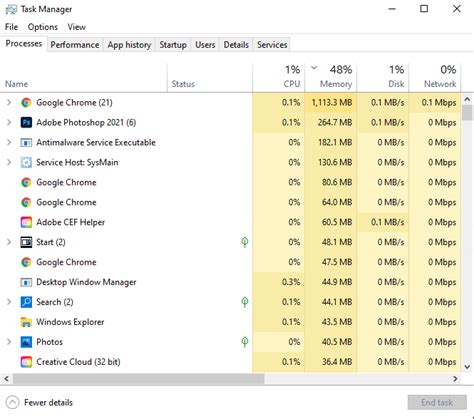This screenshot has width=474, height=419.
Task: Click the green leaf status icon for Start
Action: pyautogui.click(x=245, y=242)
